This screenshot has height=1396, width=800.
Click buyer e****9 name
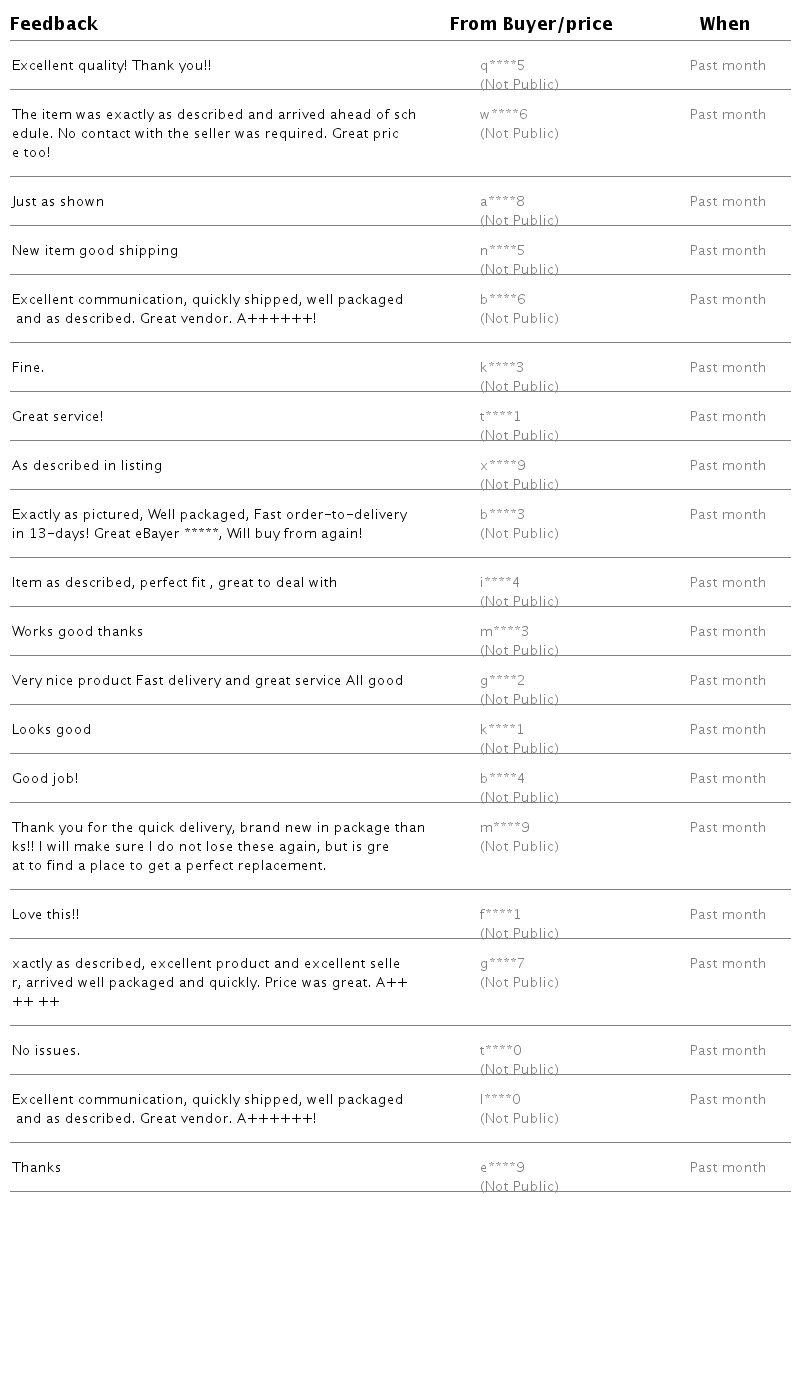(x=502, y=1168)
